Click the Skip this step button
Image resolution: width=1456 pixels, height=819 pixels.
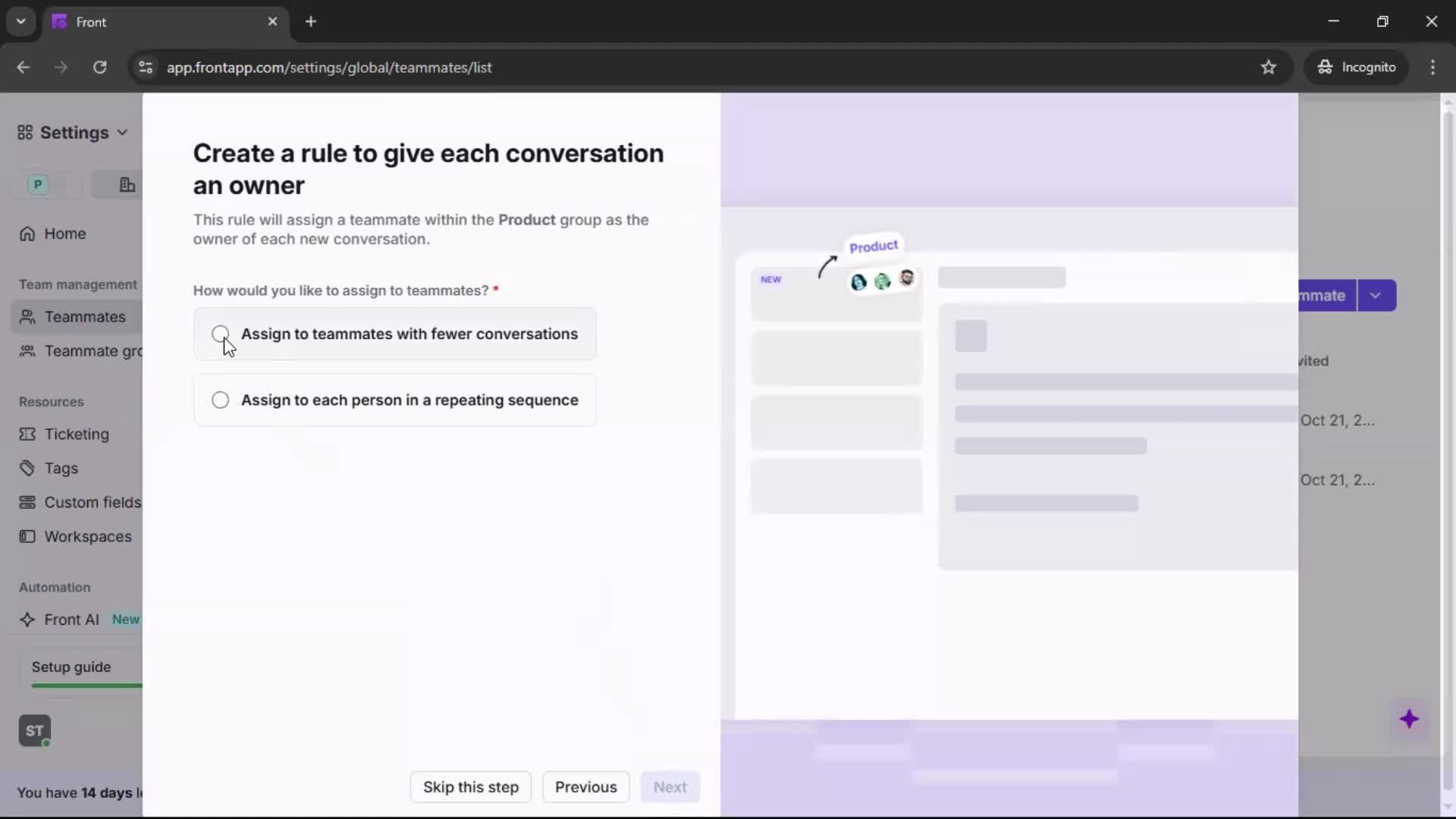470,787
